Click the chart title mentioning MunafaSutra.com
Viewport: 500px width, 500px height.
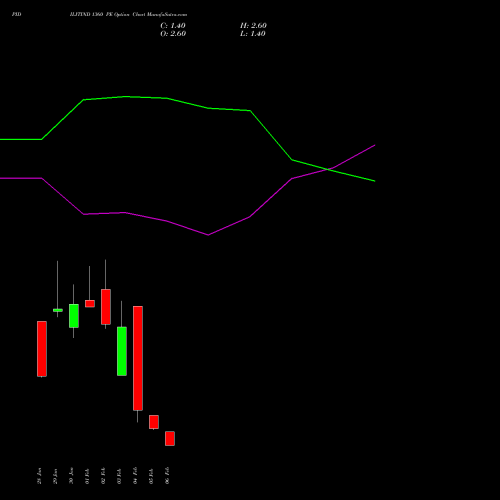pos(129,14)
